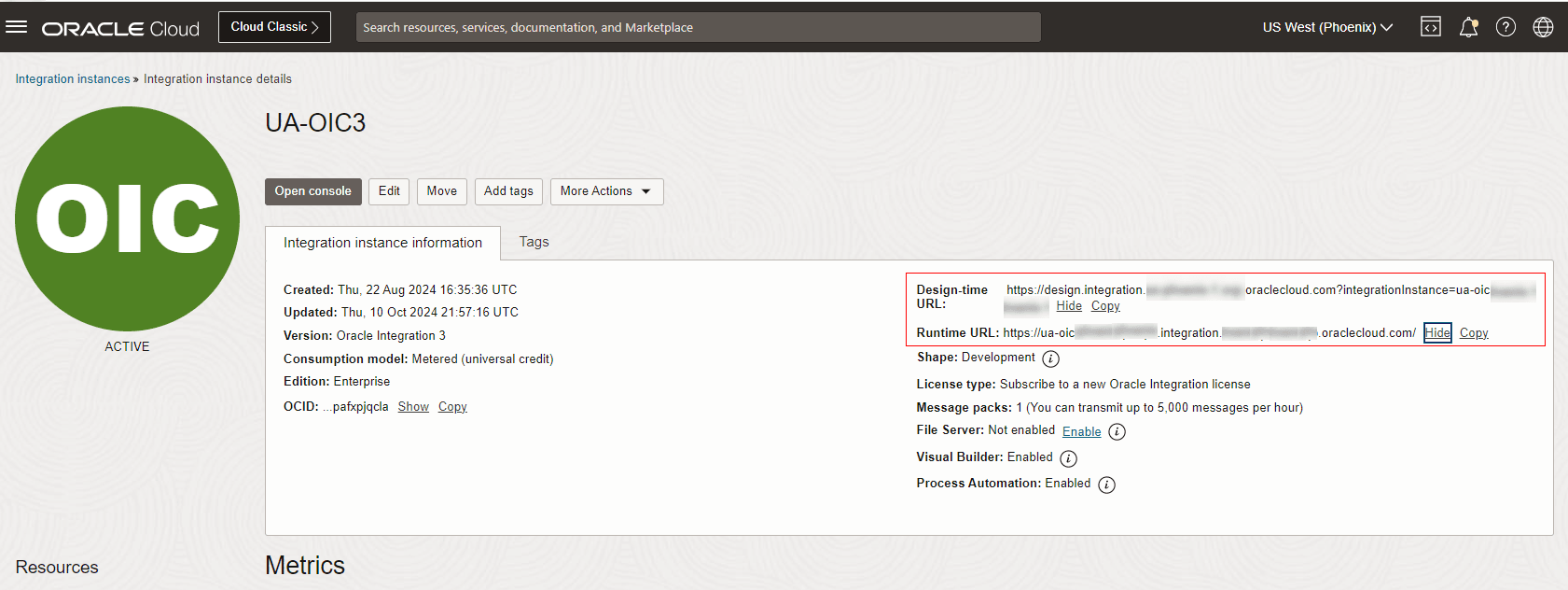The width and height of the screenshot is (1568, 590).
Task: Click the UA-OIC3 instance title
Action: (315, 123)
